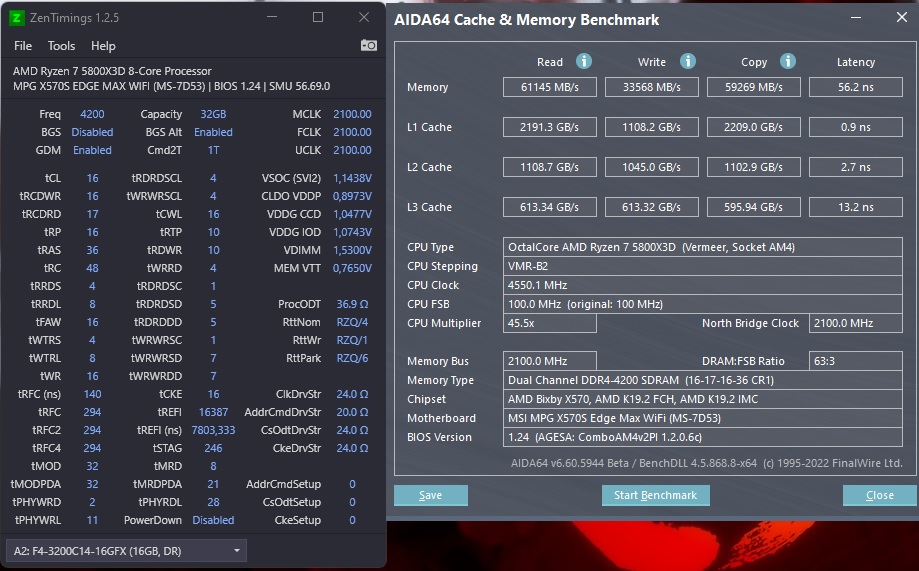Close the ZenTimings window with X
Image resolution: width=919 pixels, height=571 pixels.
pyautogui.click(x=364, y=17)
